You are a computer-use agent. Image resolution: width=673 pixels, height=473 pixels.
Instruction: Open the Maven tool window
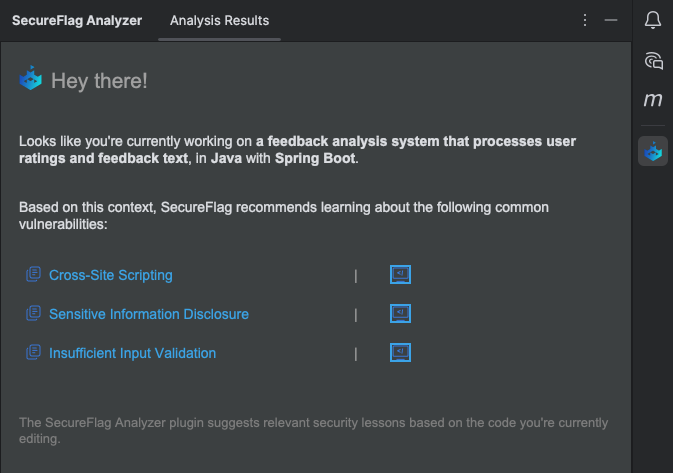(x=653, y=100)
